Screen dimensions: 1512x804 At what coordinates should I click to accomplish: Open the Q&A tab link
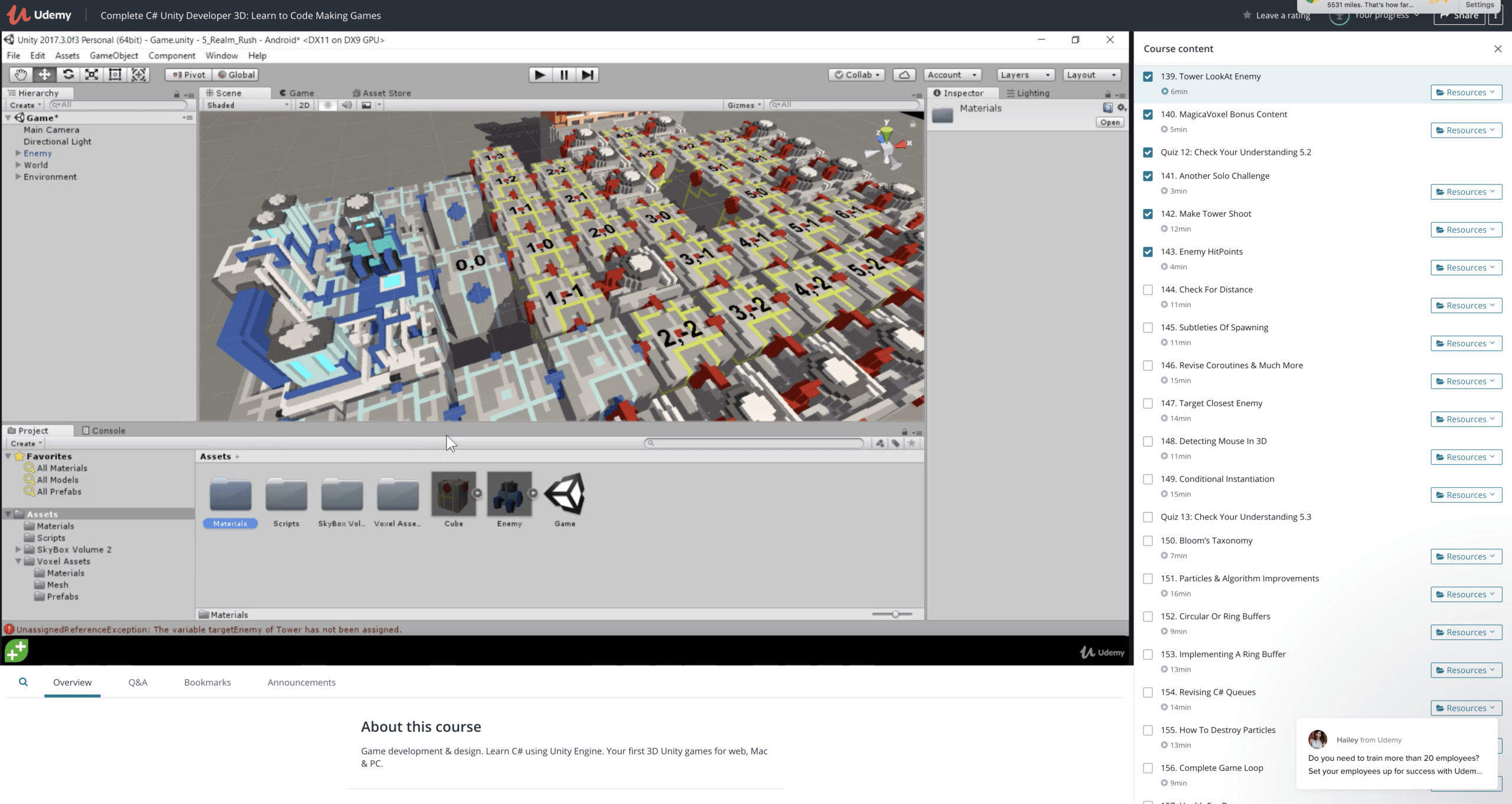coord(138,682)
